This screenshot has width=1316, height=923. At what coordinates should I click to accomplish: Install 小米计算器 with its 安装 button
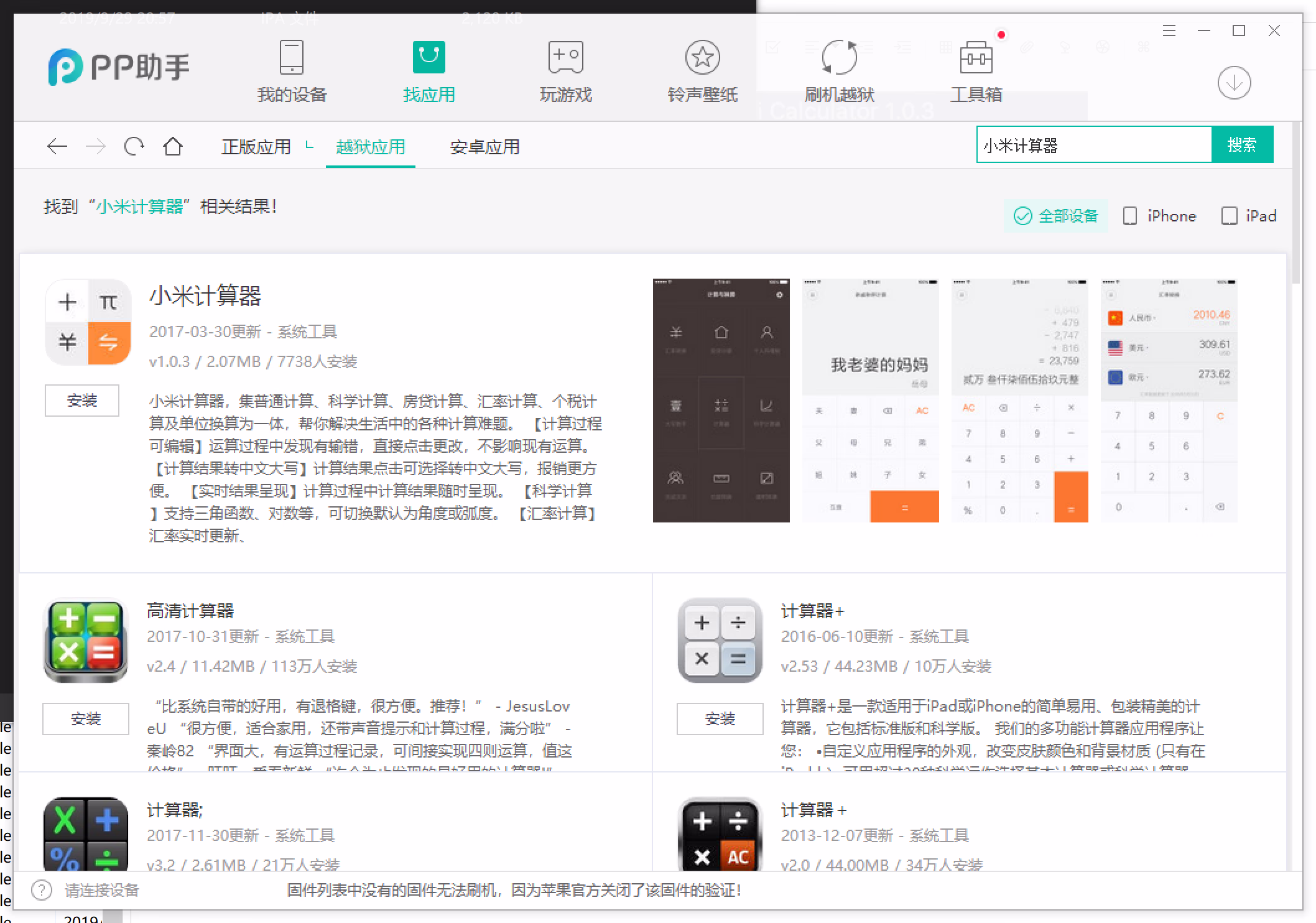click(x=82, y=401)
